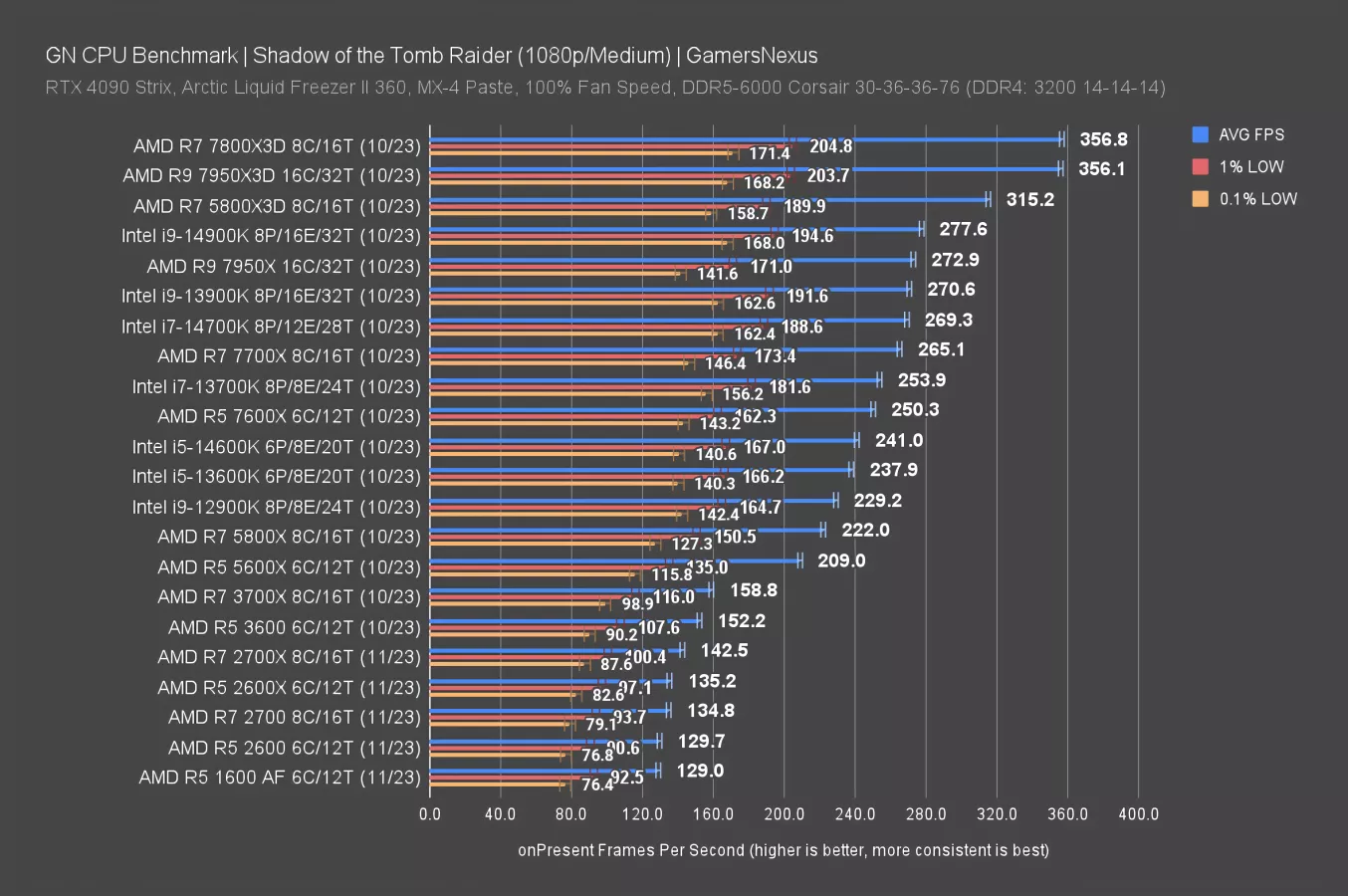Viewport: 1348px width, 896px height.
Task: Click the chart title mentioning Shadow of the Tomb Raider
Action: point(431,55)
